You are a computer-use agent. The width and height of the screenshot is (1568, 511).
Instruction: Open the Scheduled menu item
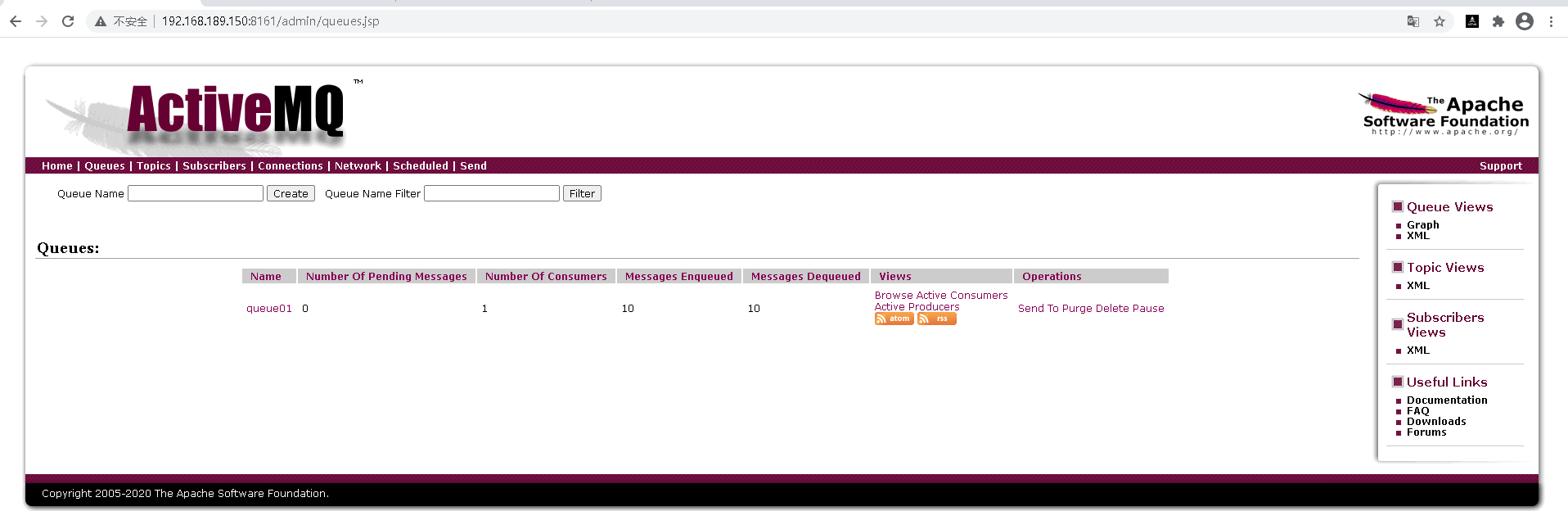coord(421,165)
